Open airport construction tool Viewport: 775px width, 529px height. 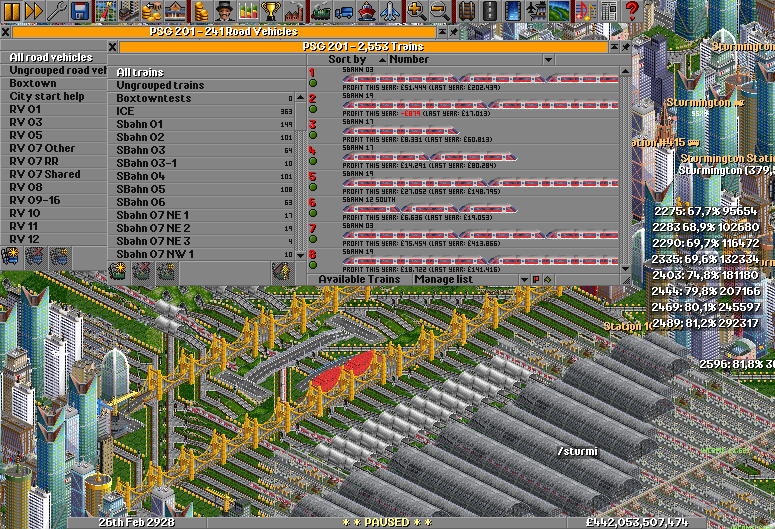[x=534, y=11]
